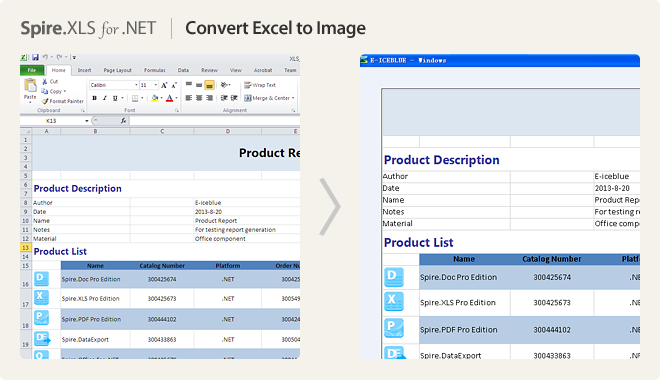Toggle underline formatting

click(x=115, y=98)
